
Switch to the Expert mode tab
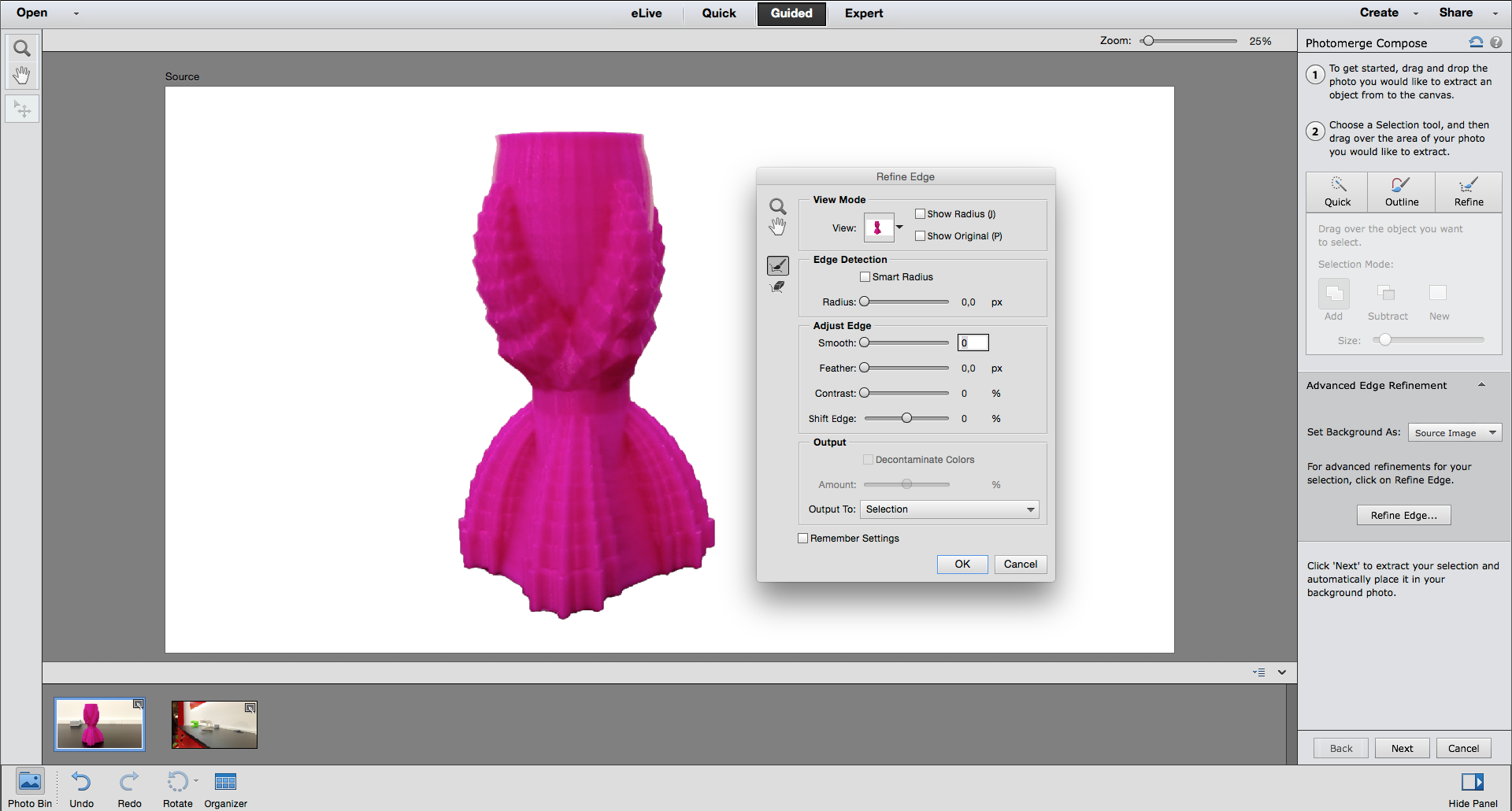864,13
